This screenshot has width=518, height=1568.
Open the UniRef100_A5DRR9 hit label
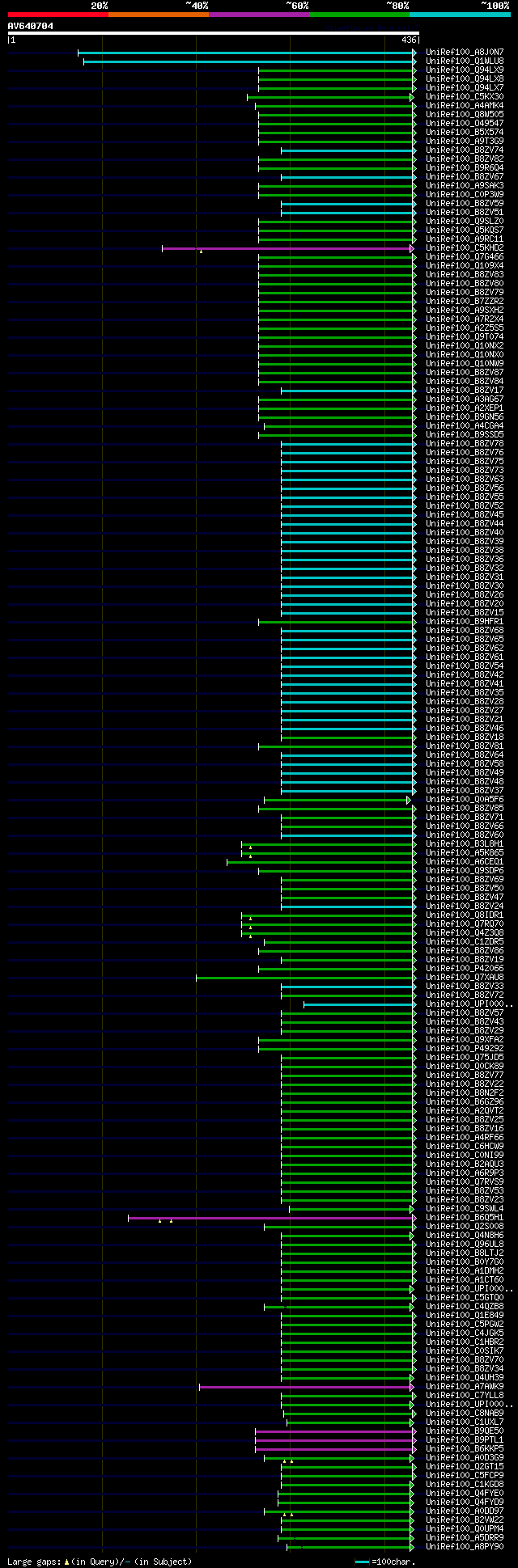(x=465, y=1538)
